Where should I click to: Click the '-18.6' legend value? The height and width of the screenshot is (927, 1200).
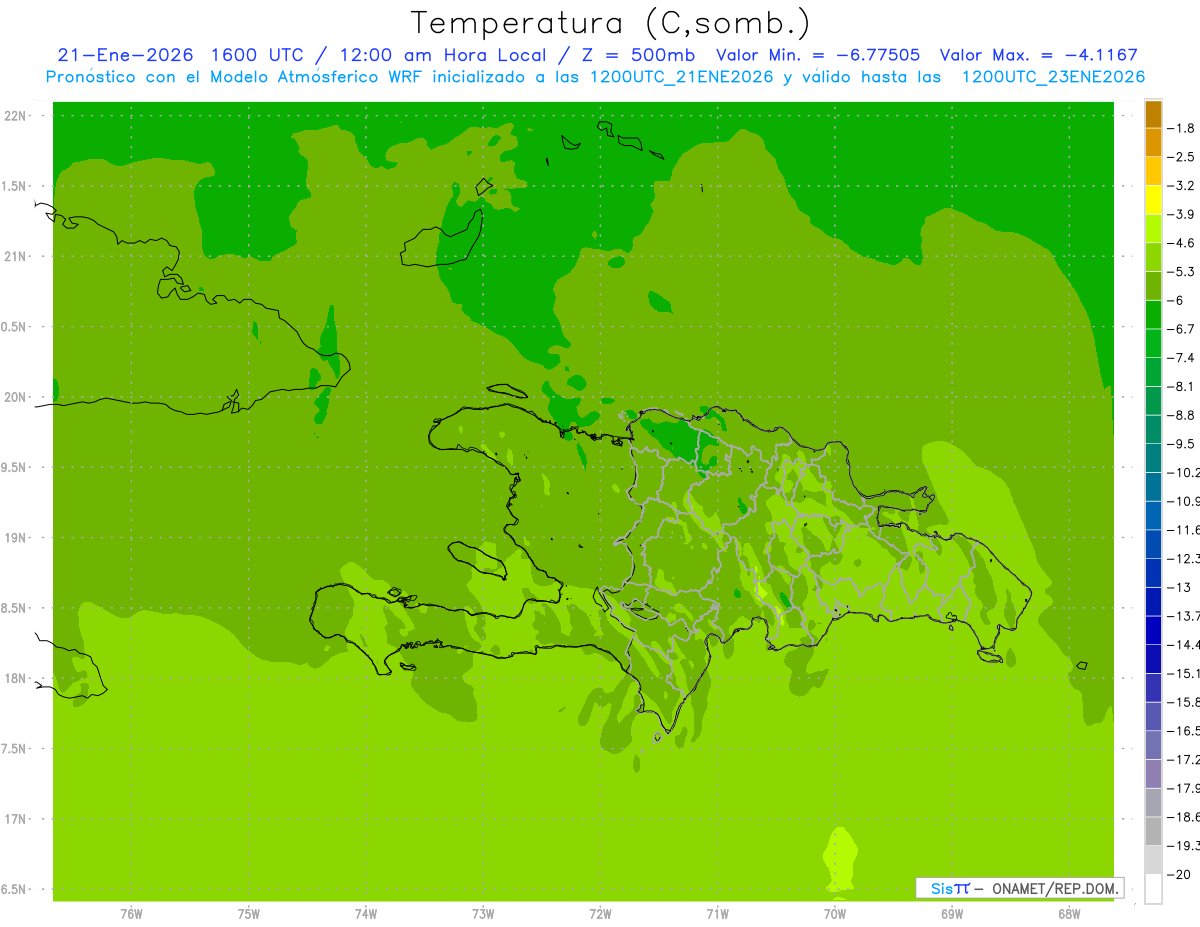1184,817
